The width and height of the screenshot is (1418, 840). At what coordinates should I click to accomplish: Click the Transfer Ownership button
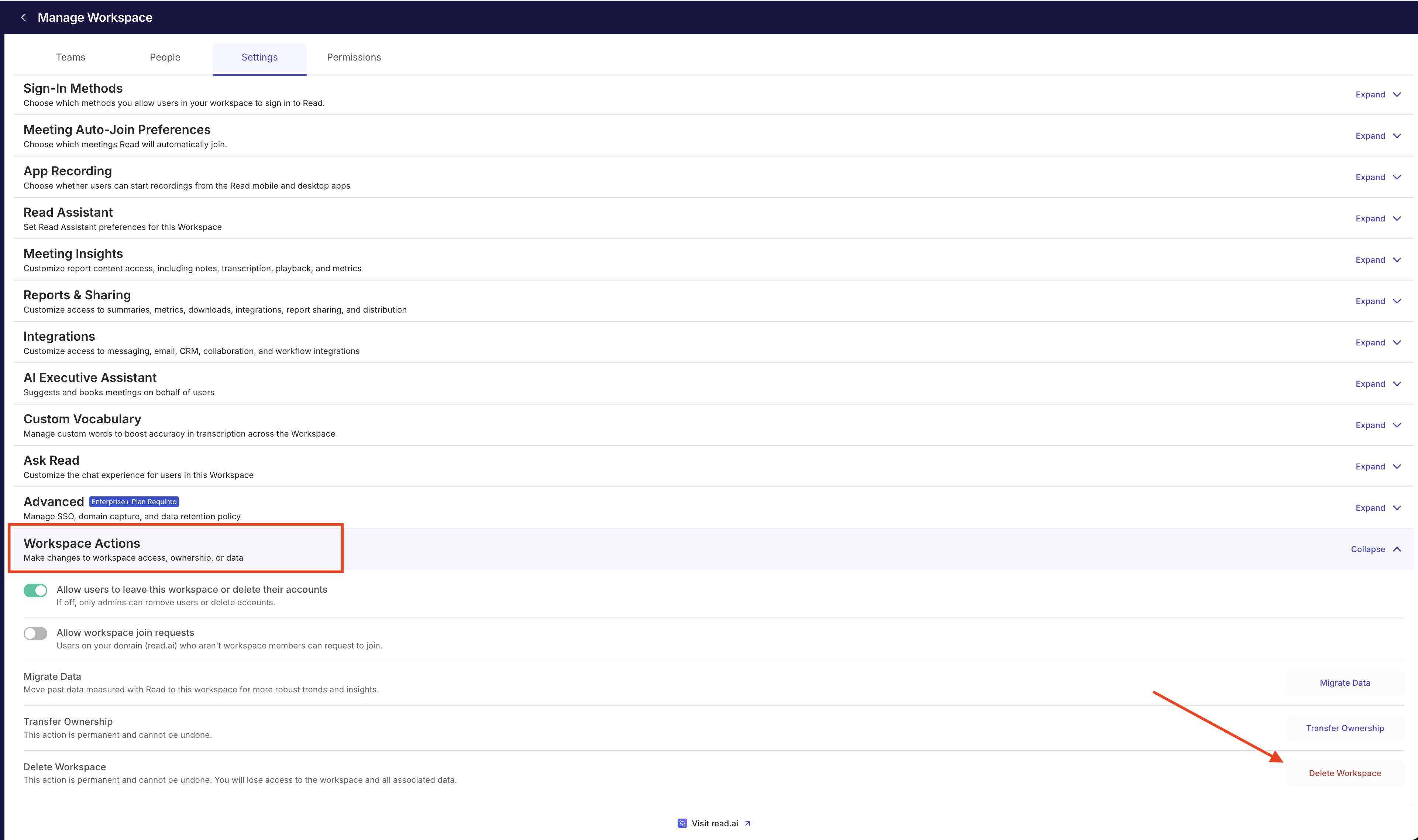click(x=1345, y=728)
